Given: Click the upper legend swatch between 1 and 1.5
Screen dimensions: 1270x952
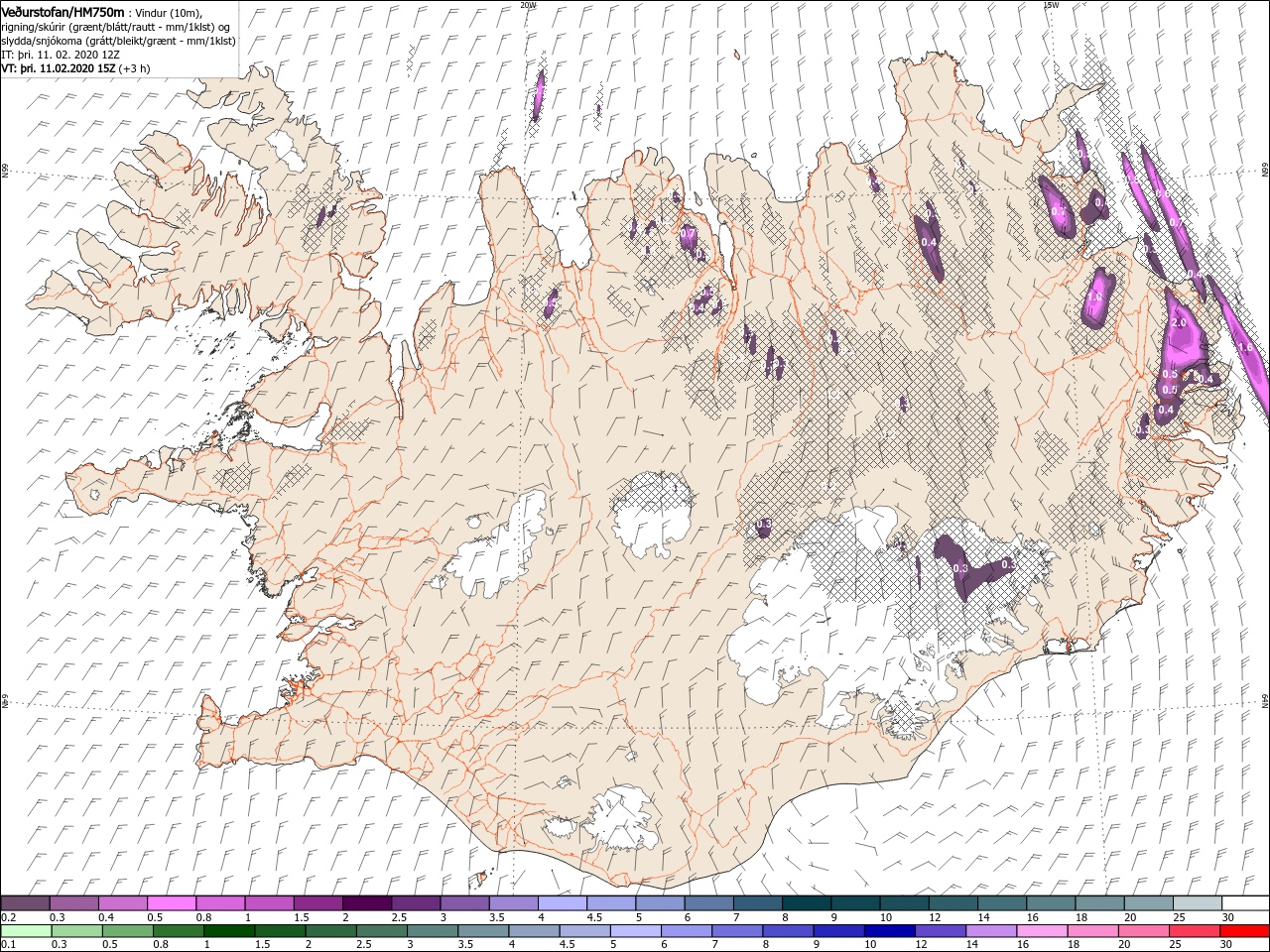Looking at the screenshot, I should (x=270, y=903).
